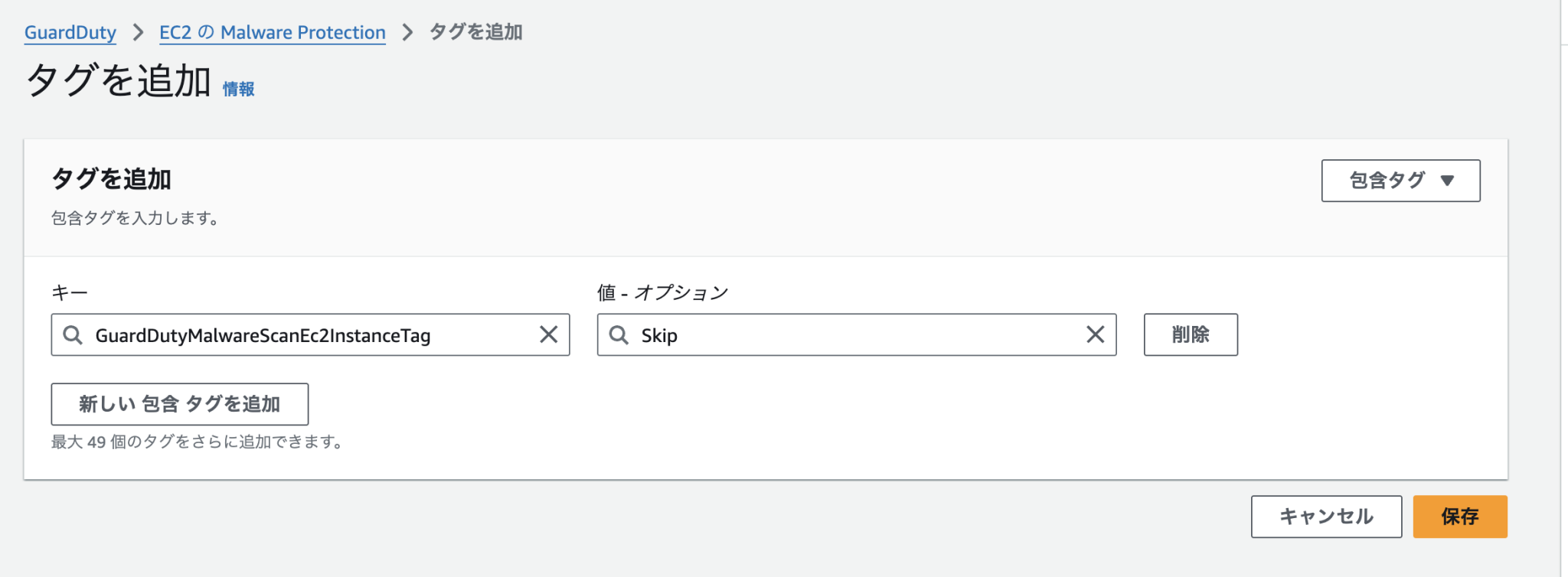Delete the tag row using 削除
1568x577 pixels.
click(1191, 334)
